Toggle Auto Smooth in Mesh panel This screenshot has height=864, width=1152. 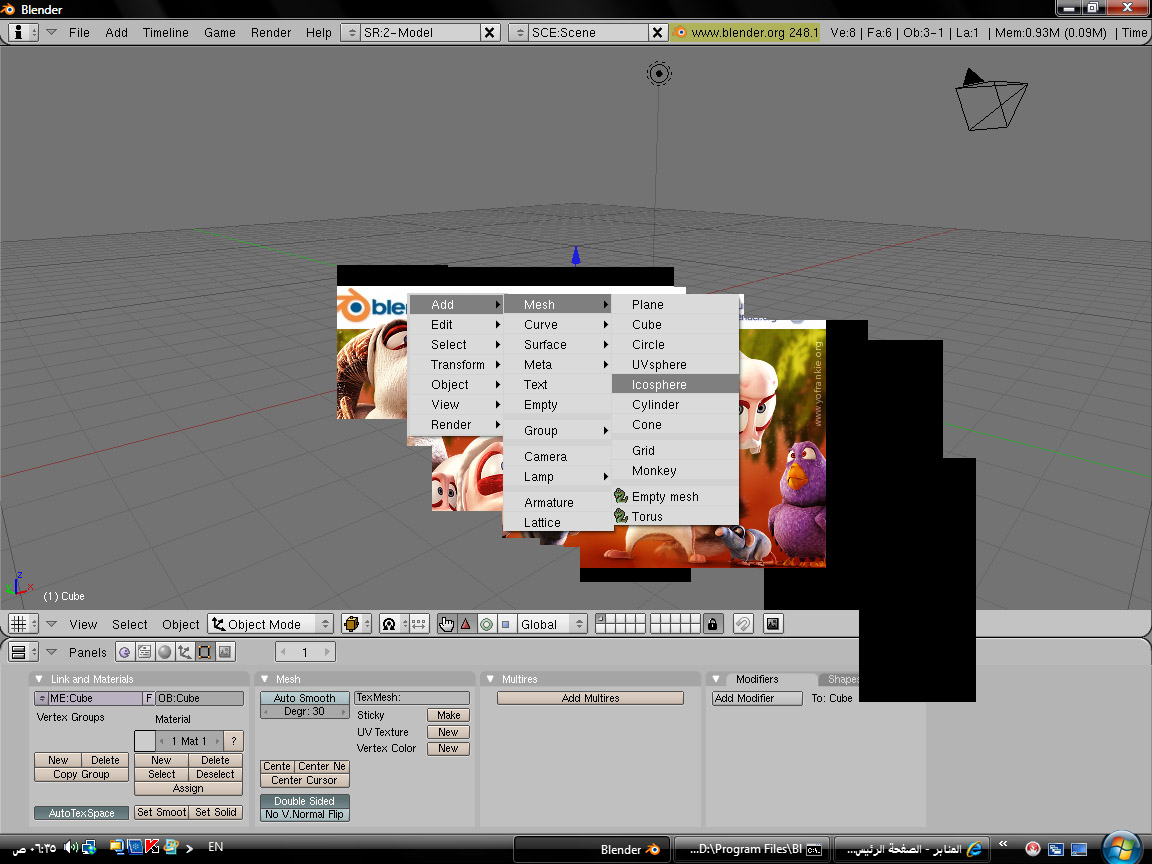point(305,698)
